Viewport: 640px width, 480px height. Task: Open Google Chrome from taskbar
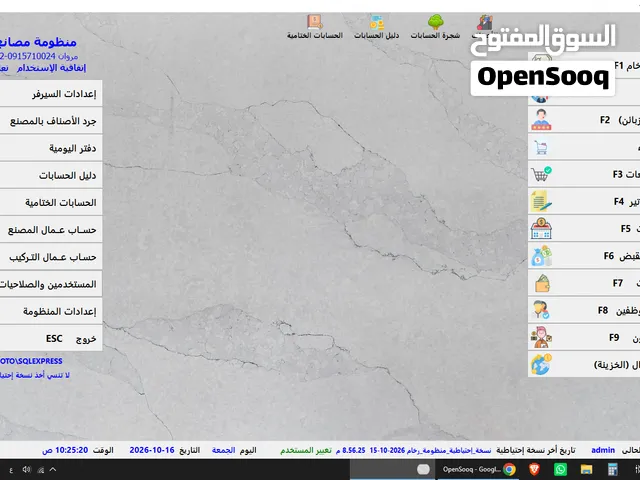tap(509, 470)
